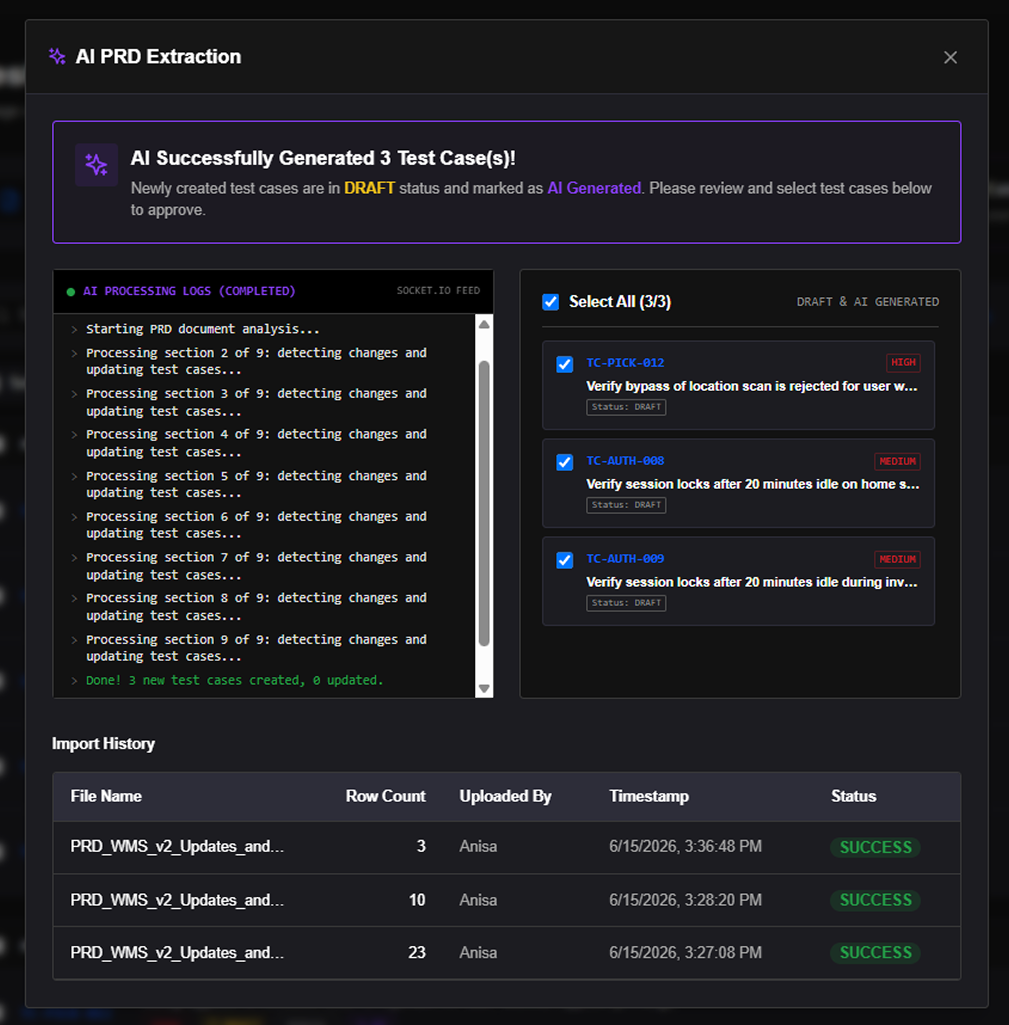Click Status: DRAFT tag under TC-AUTH-008

(626, 505)
